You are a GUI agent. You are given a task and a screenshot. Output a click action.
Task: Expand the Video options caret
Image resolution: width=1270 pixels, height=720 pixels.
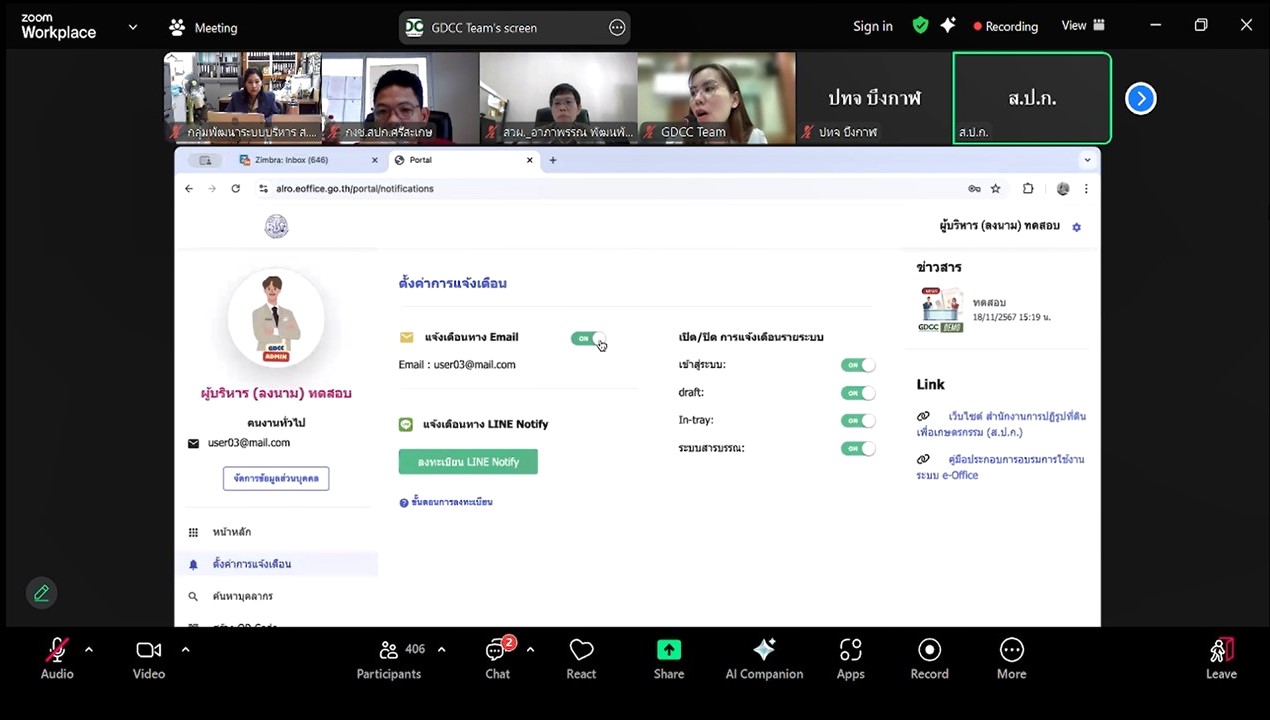(185, 650)
